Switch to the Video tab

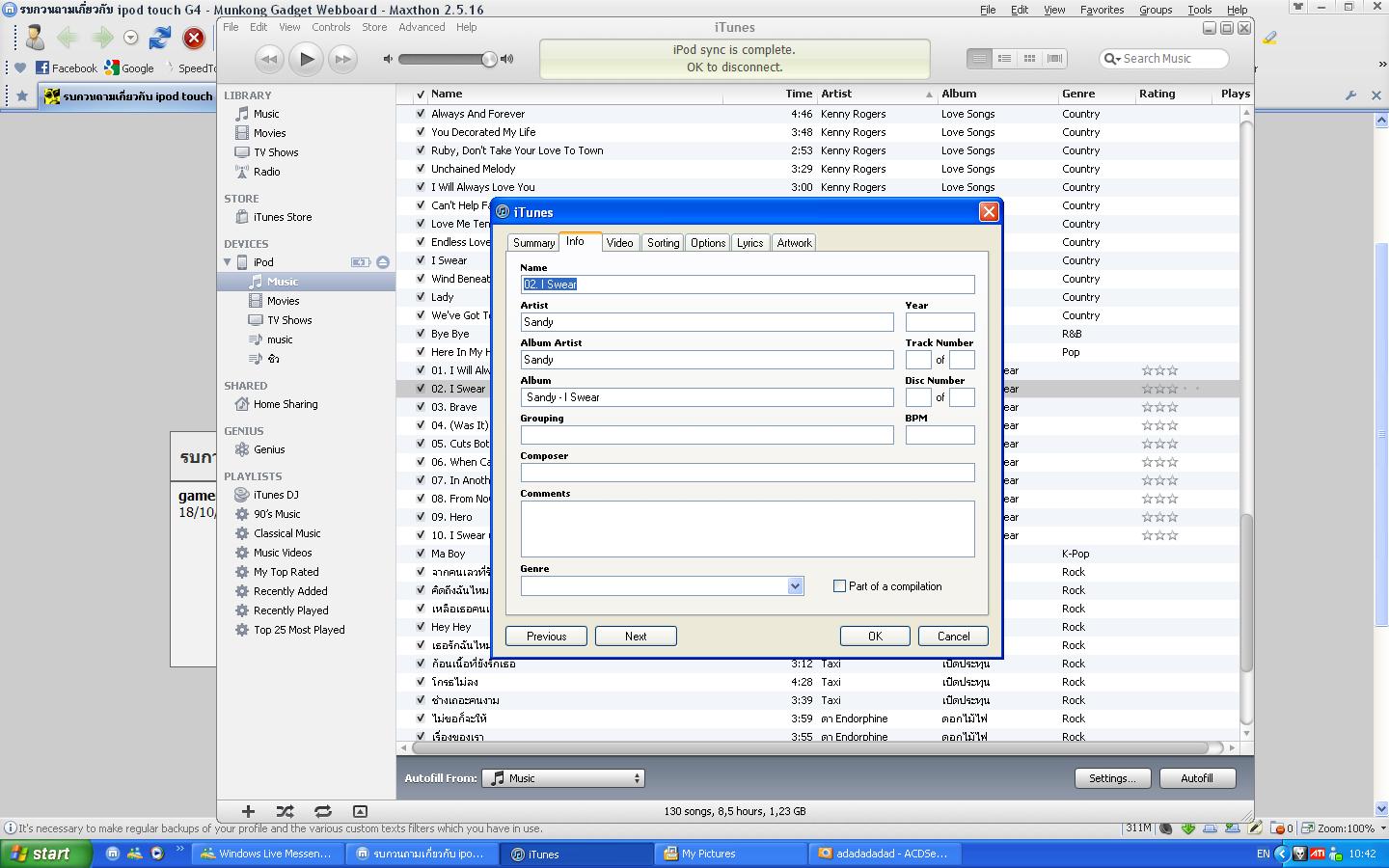point(619,243)
